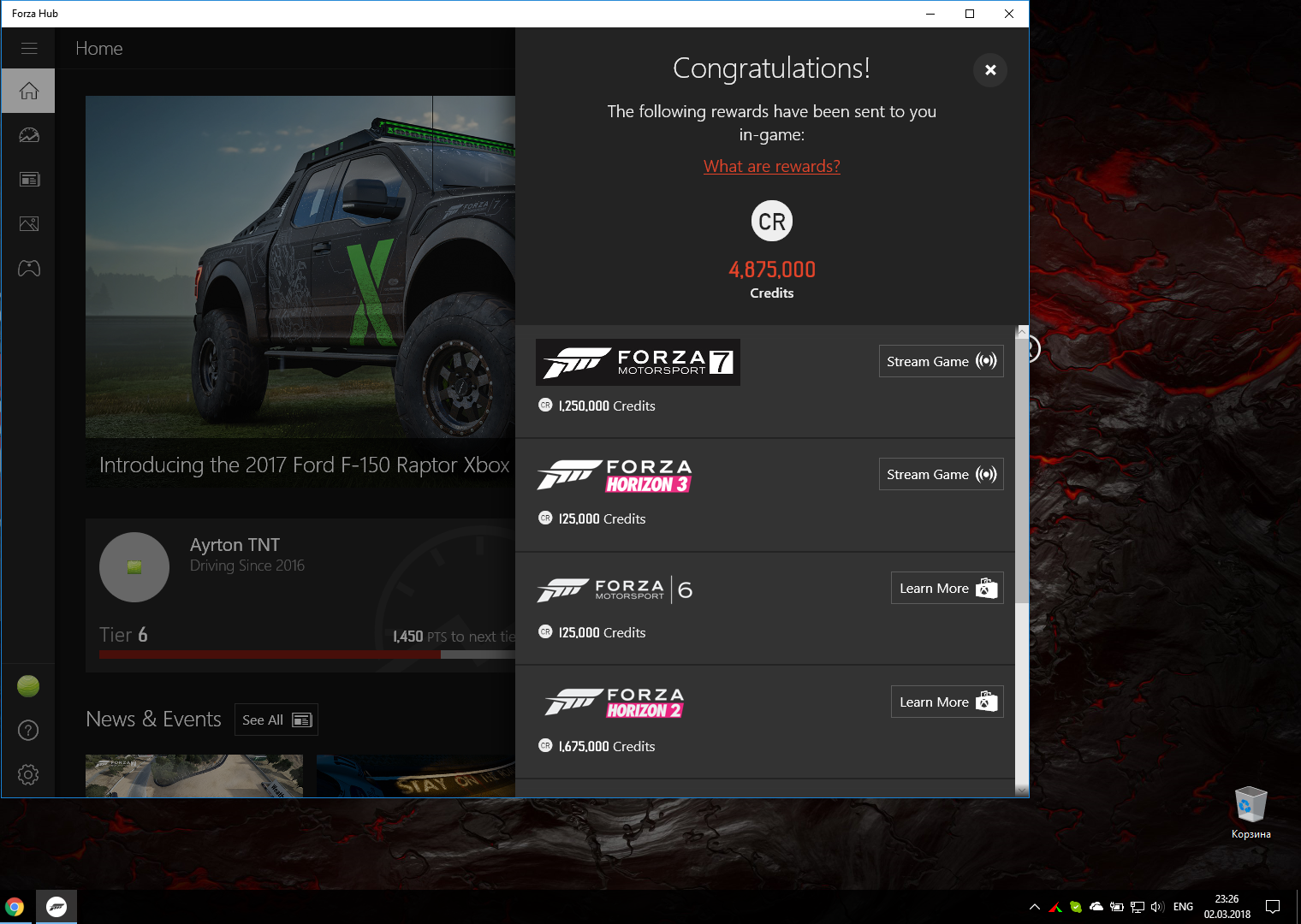Open the network tray icon

click(x=1138, y=907)
